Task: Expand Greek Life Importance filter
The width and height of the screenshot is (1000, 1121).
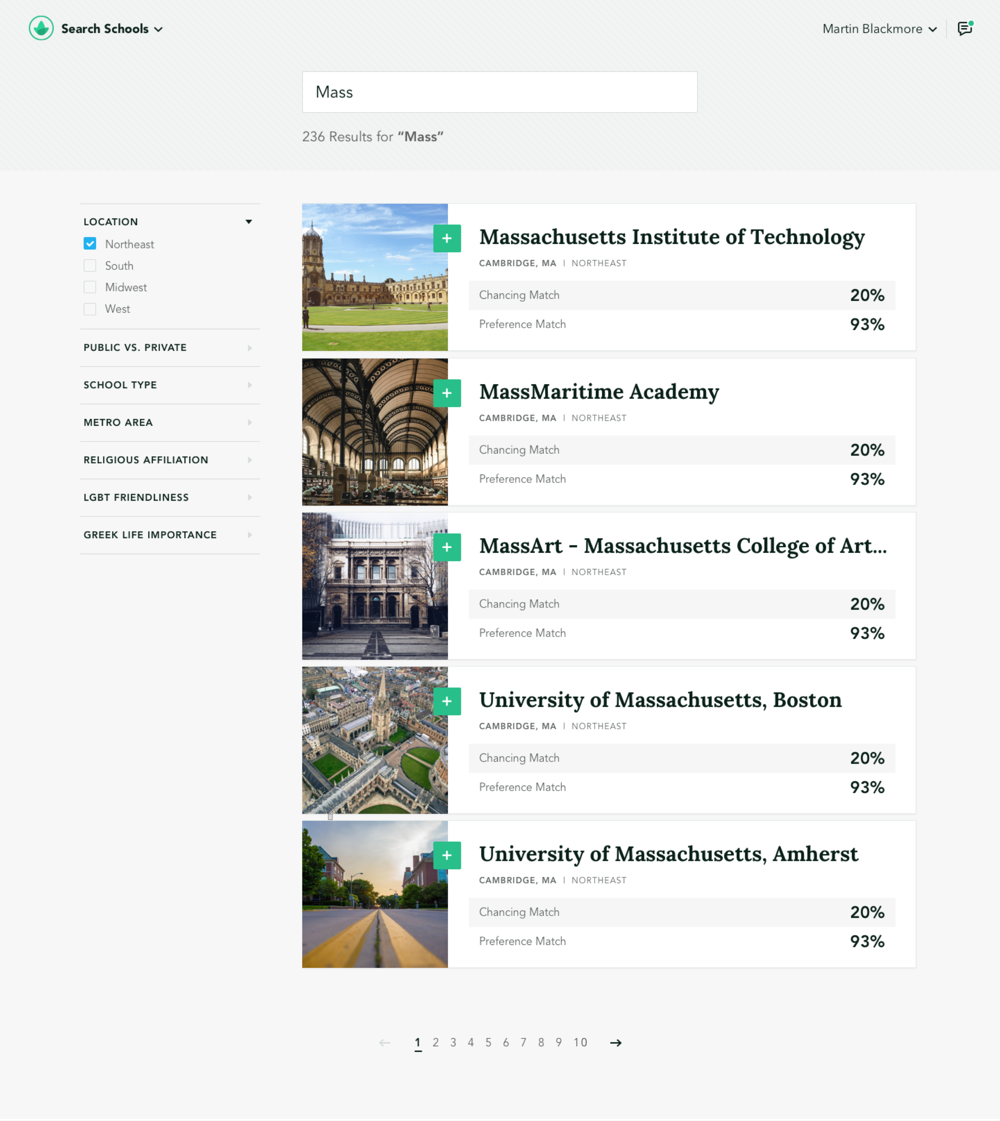Action: (169, 535)
